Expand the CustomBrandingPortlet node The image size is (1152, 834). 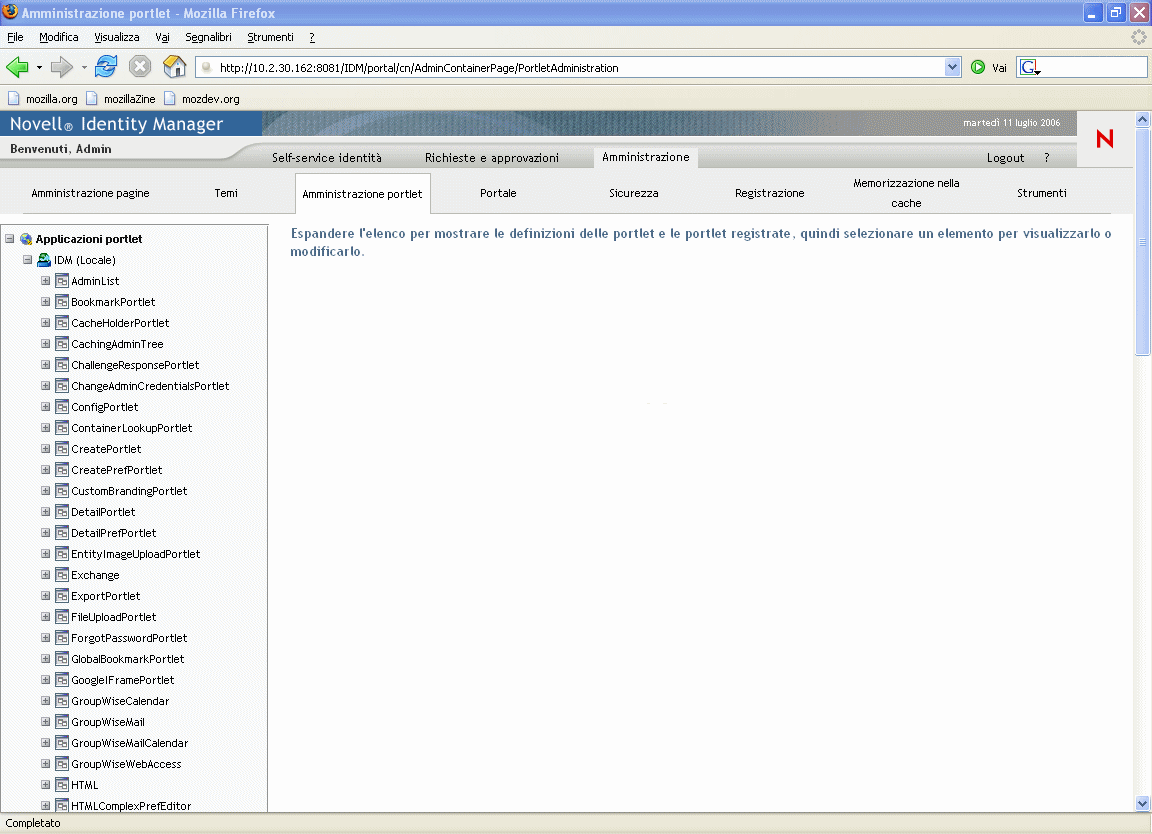pyautogui.click(x=46, y=491)
